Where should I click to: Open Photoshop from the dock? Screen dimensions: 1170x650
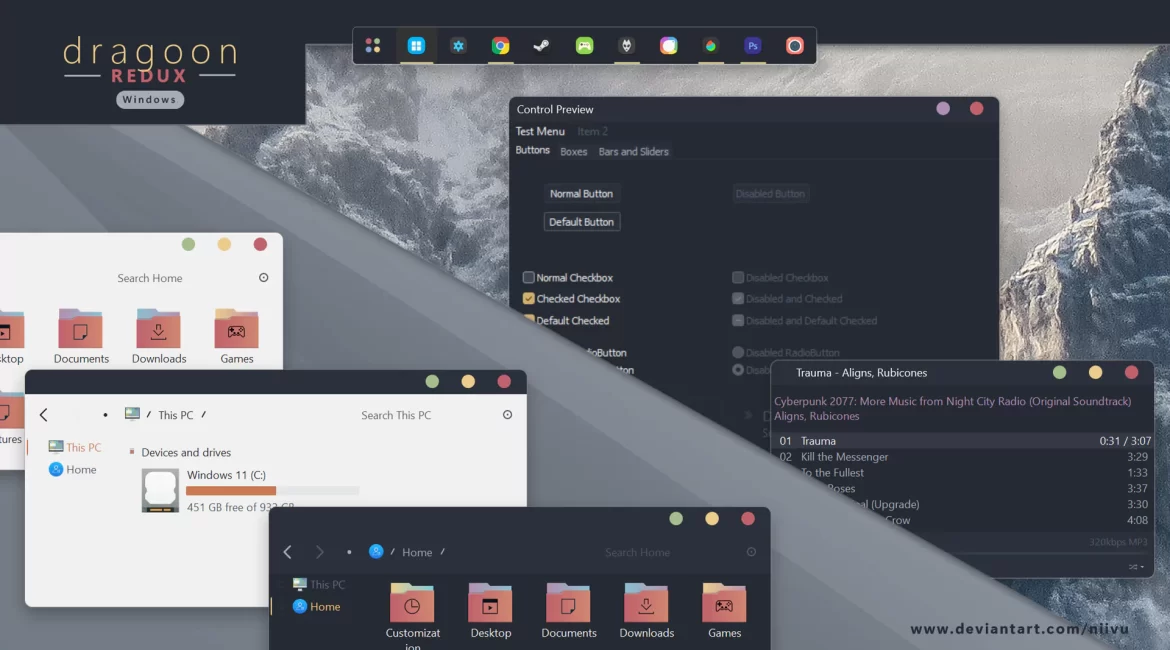click(x=753, y=46)
